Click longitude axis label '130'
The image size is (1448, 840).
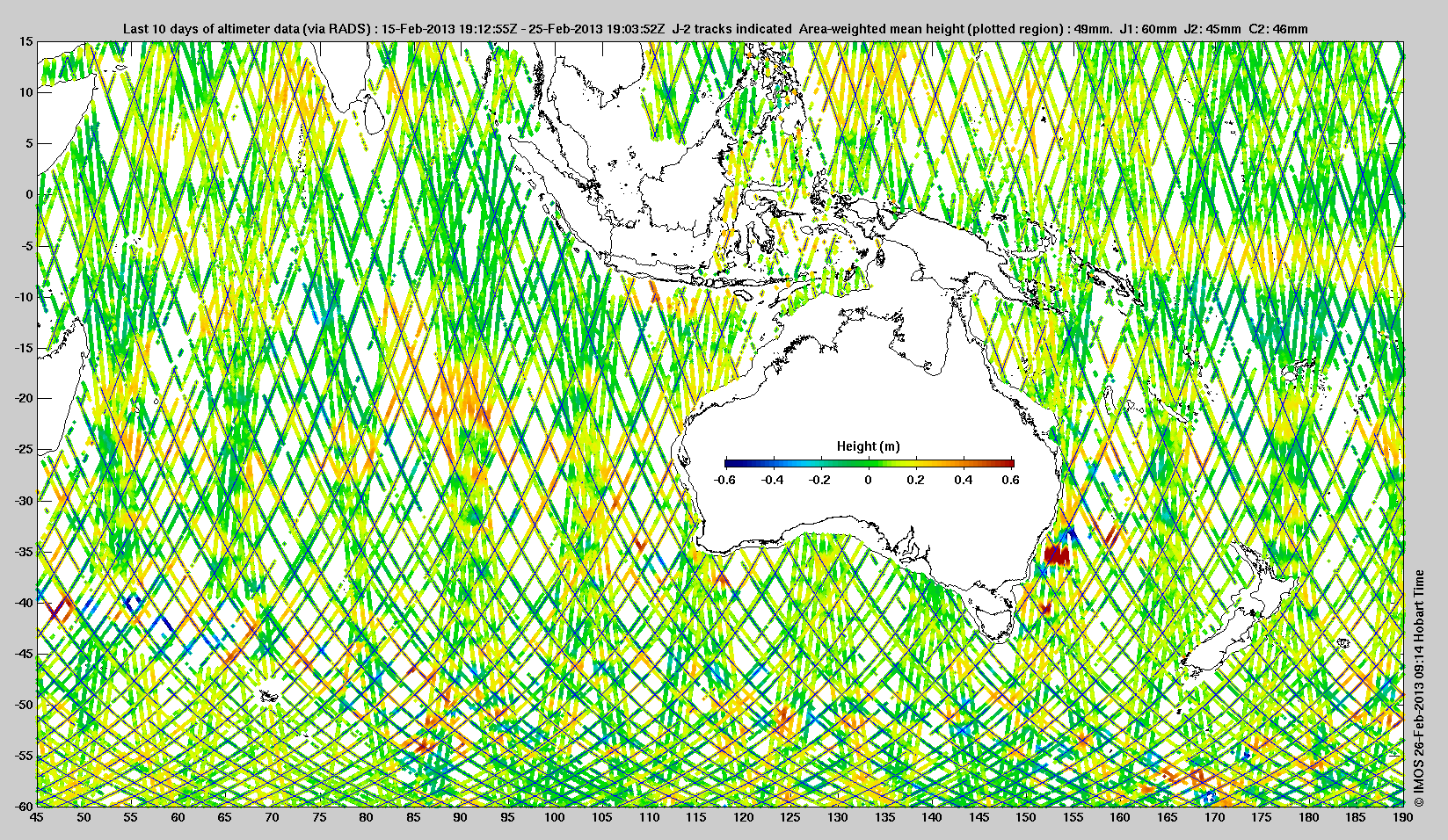tap(838, 817)
